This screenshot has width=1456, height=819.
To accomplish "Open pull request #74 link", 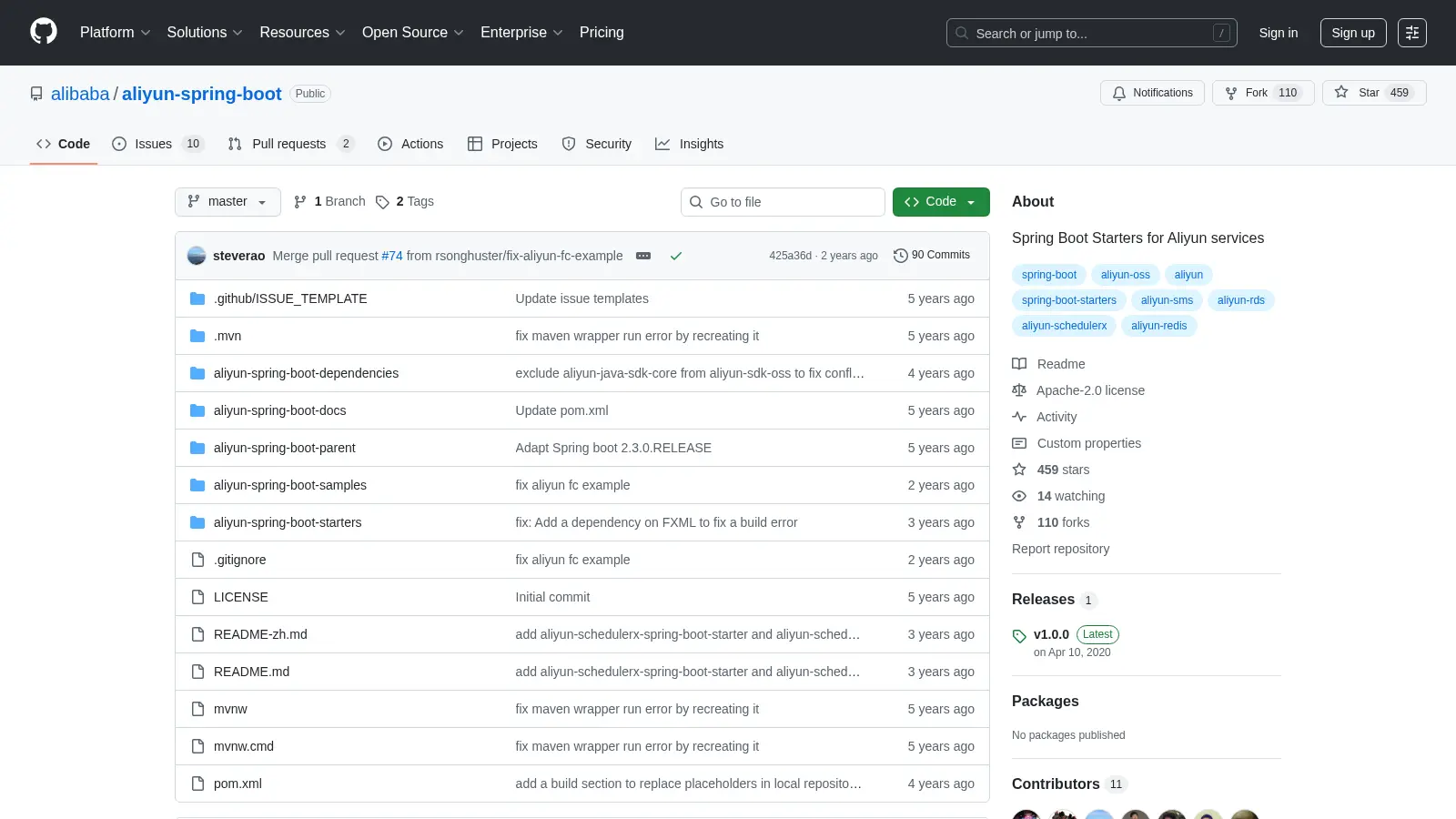I will click(x=392, y=256).
